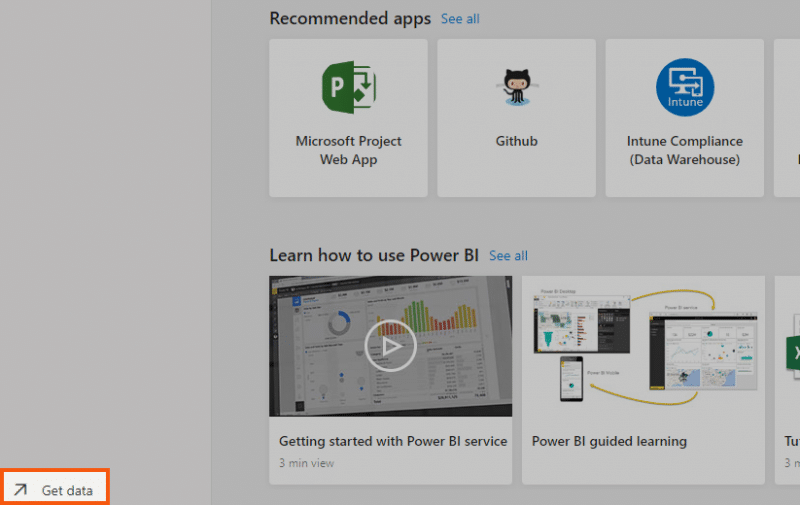
Task: Click the Get data text label
Action: (x=67, y=490)
